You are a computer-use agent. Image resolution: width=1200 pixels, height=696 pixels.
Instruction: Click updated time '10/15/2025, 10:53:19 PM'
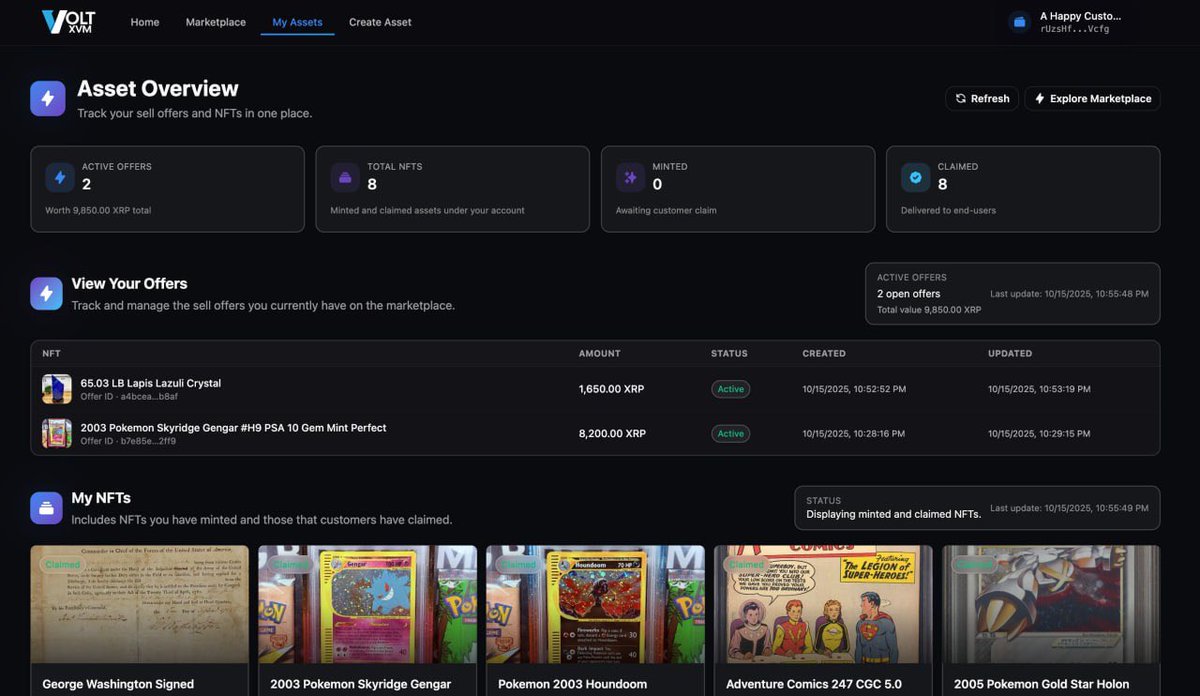coord(1040,389)
